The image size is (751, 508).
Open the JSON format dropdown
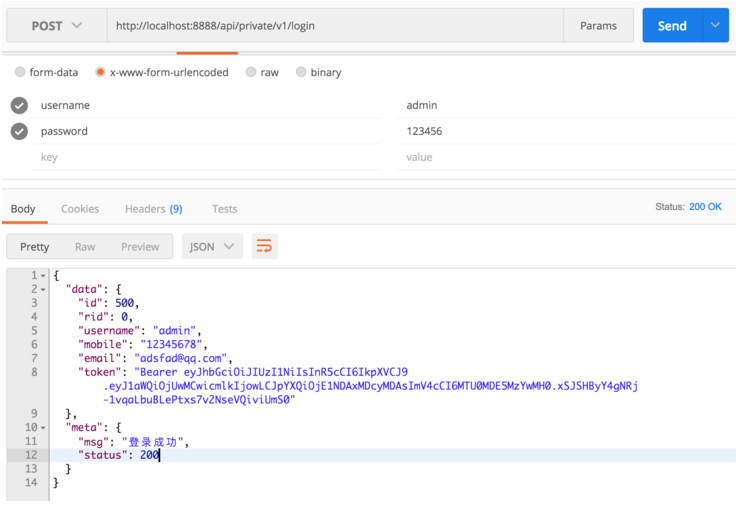[x=212, y=246]
